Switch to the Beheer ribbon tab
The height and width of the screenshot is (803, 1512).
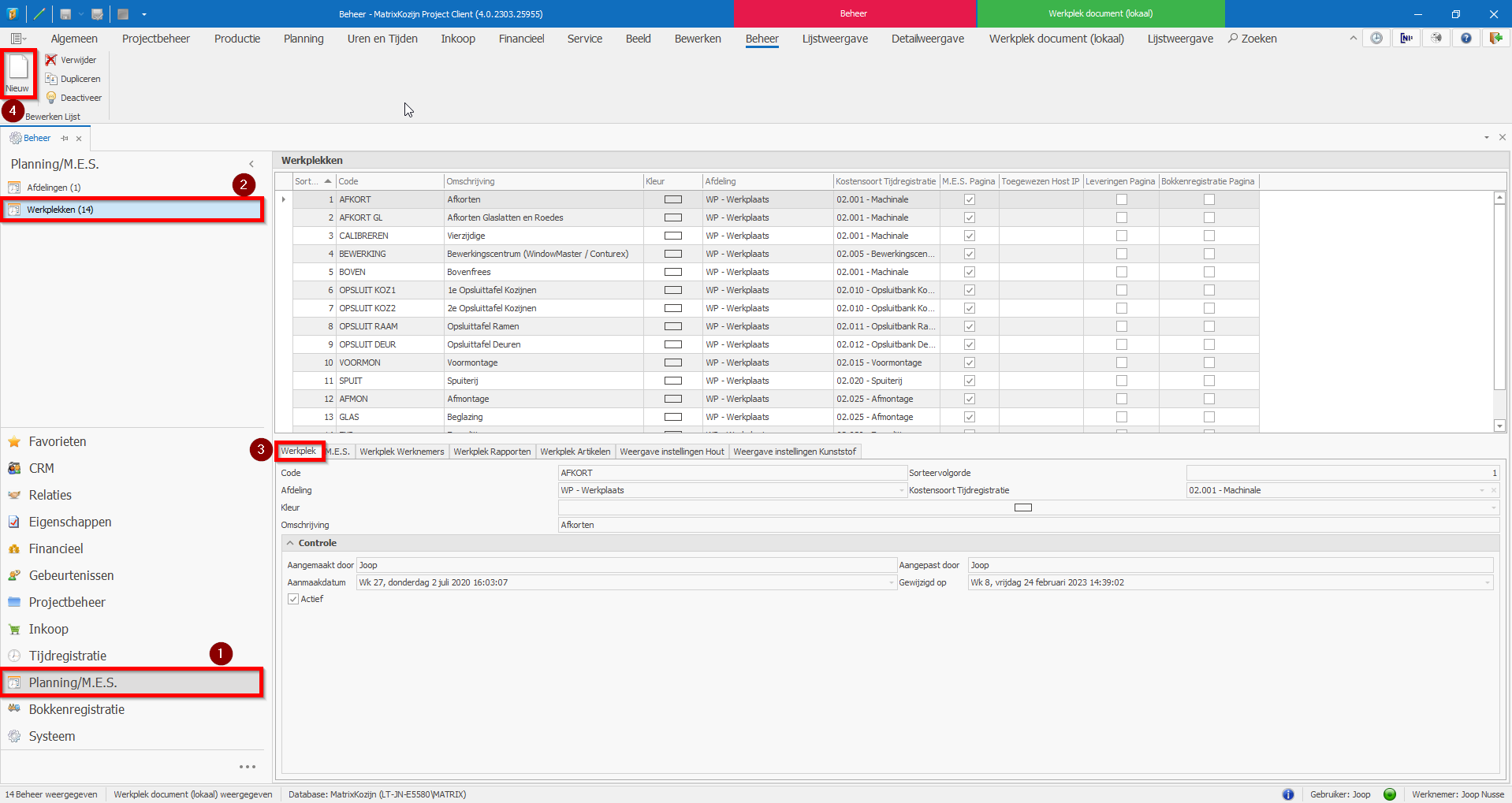pos(762,38)
